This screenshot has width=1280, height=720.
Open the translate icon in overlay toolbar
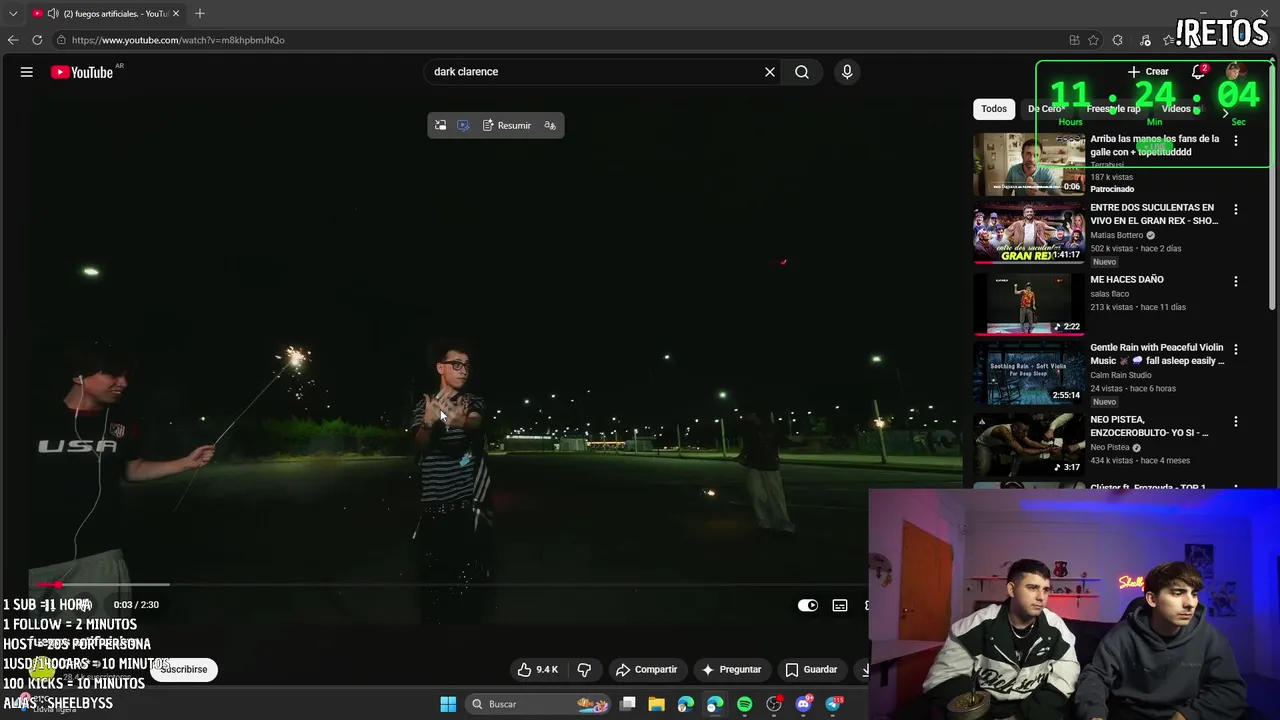550,125
